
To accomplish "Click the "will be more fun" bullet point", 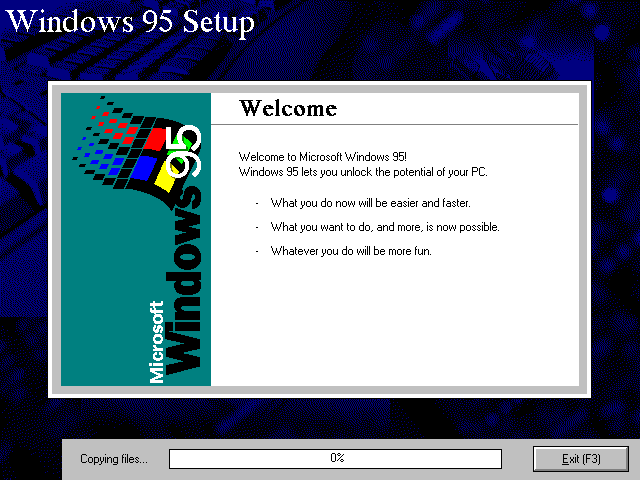I will tap(350, 251).
